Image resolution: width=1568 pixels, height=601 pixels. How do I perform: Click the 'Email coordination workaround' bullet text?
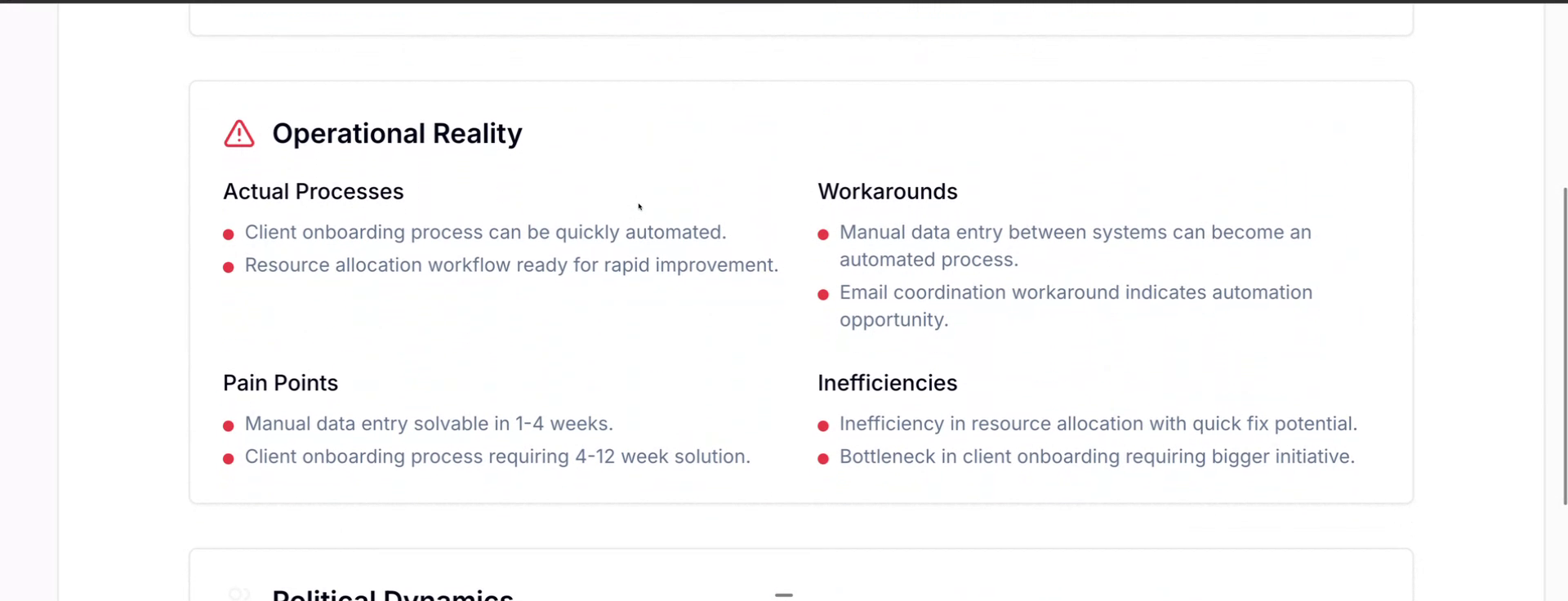point(1075,305)
